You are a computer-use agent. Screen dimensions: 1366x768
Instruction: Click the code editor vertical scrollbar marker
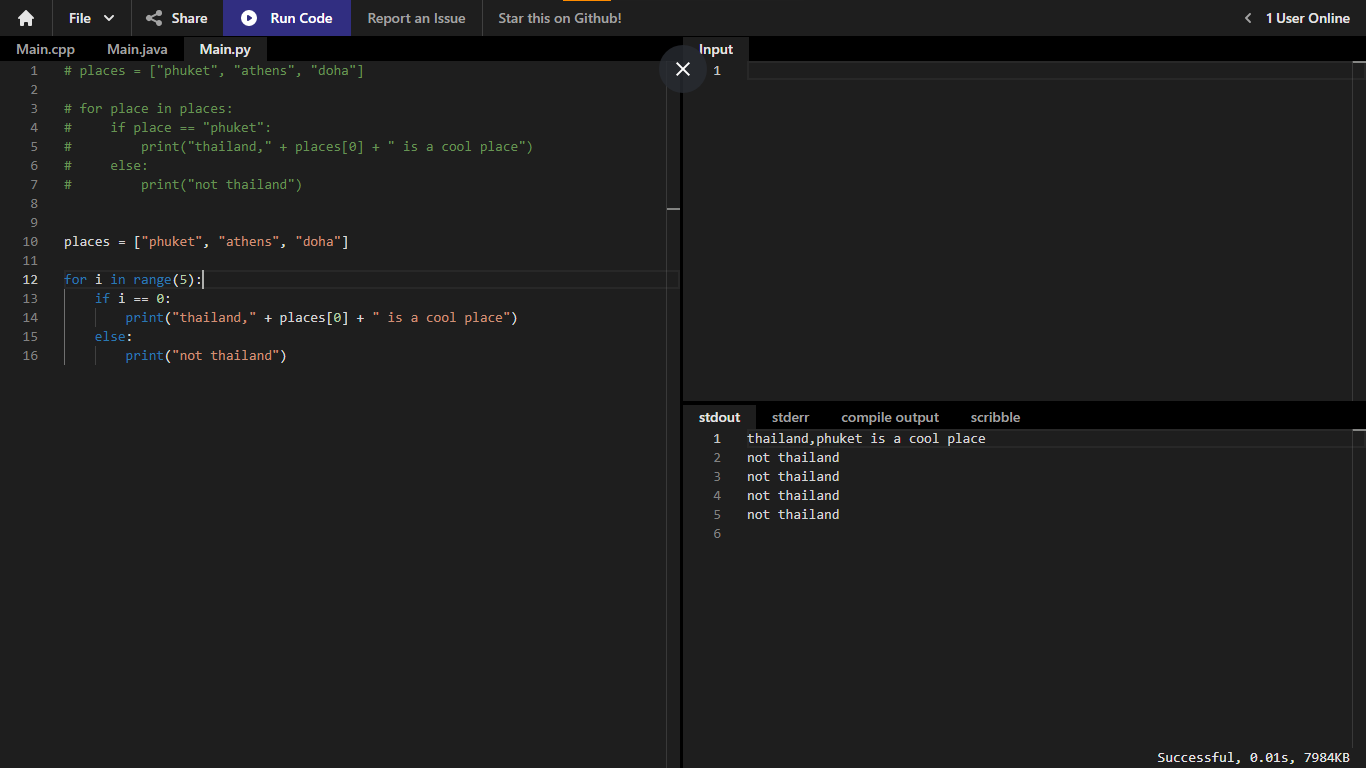[673, 209]
